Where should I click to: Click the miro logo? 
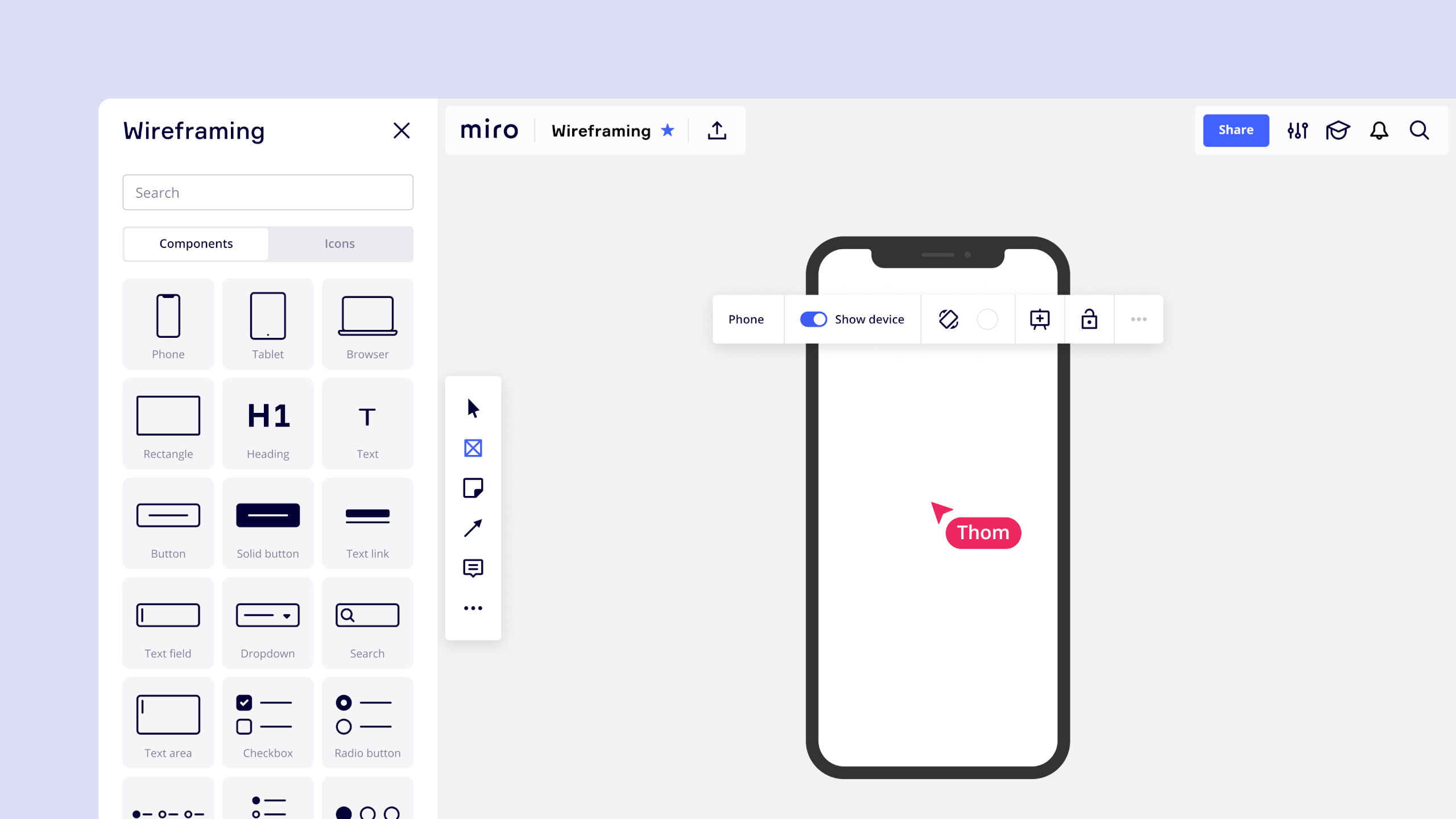pos(489,130)
